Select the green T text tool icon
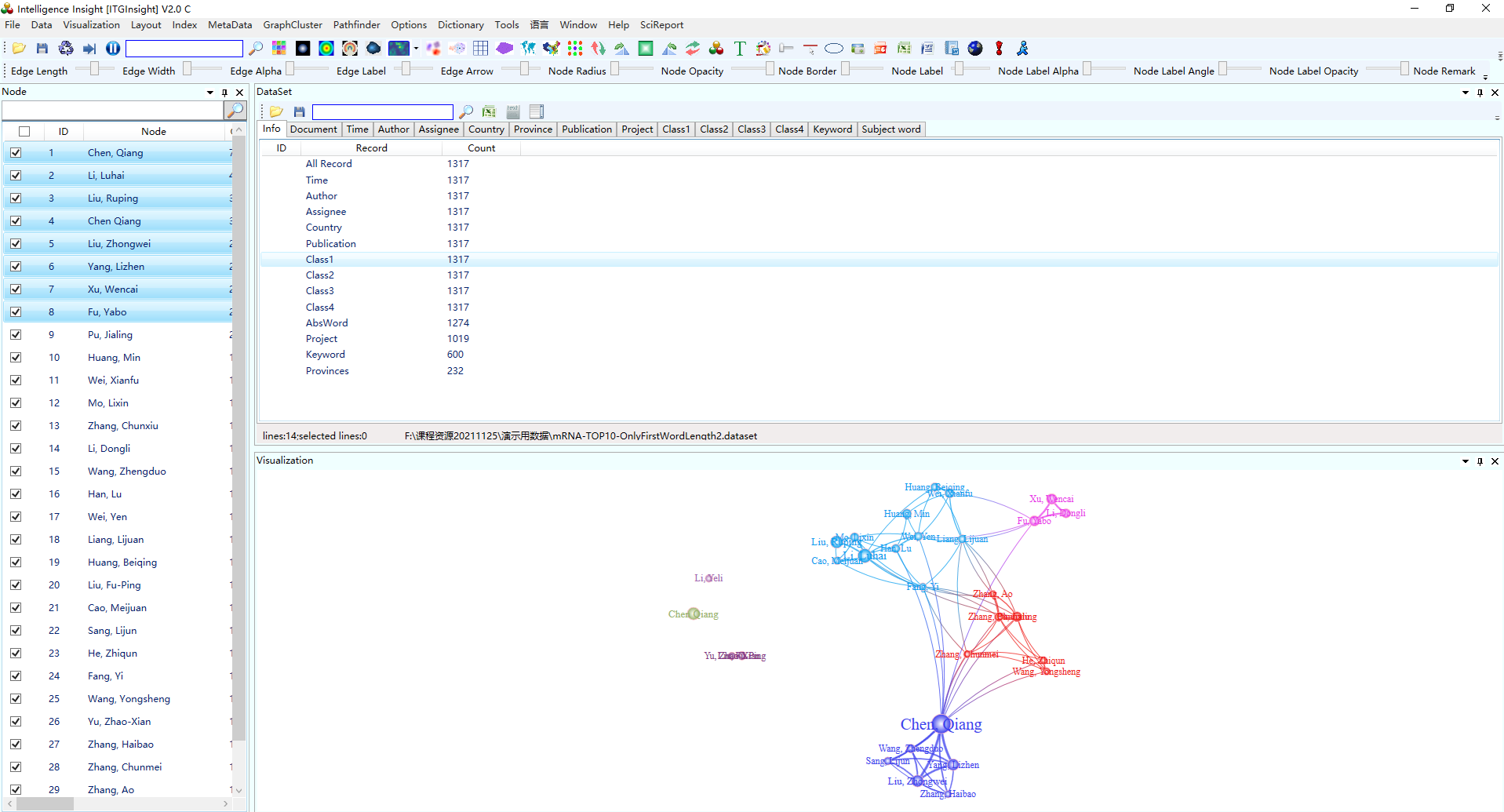The image size is (1504, 812). pyautogui.click(x=740, y=49)
